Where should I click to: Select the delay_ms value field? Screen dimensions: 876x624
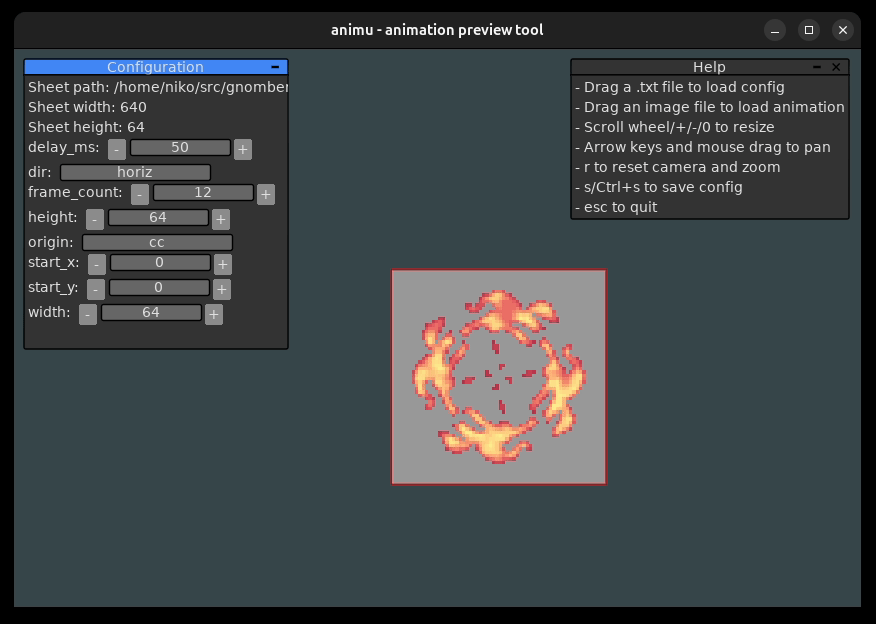(x=180, y=147)
